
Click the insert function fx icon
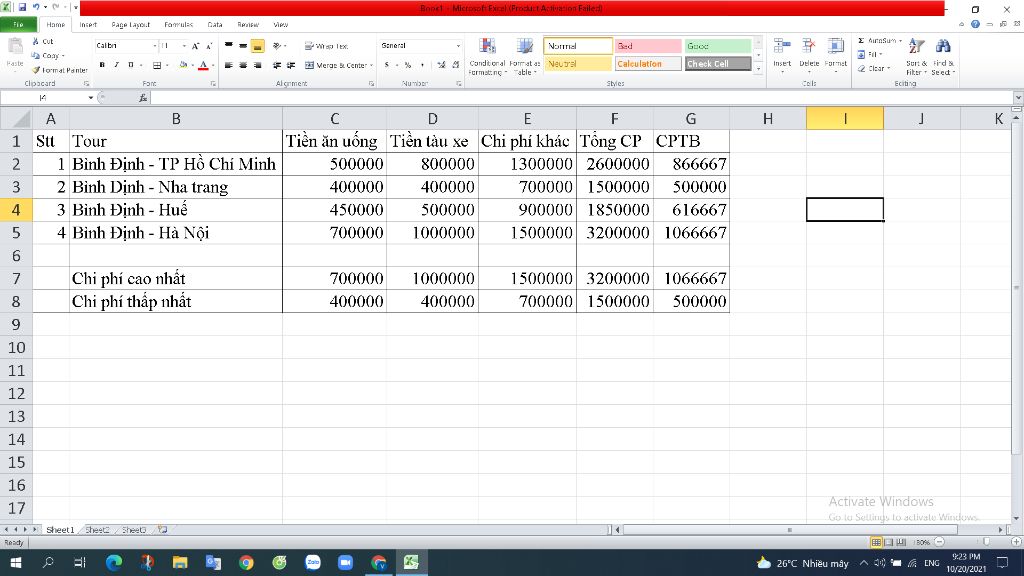click(143, 98)
